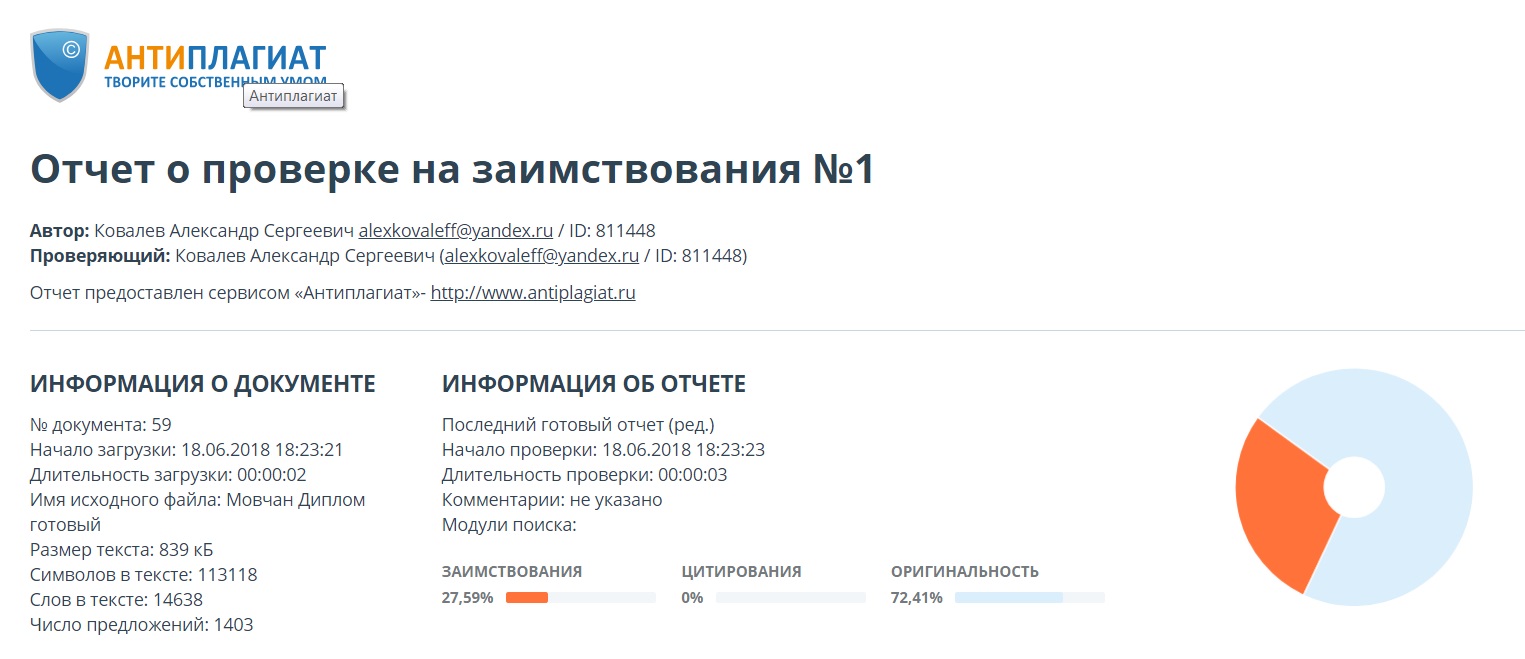Click the АНТИПЛАГИАТ logo wordmark
The image size is (1525, 659).
click(x=215, y=56)
